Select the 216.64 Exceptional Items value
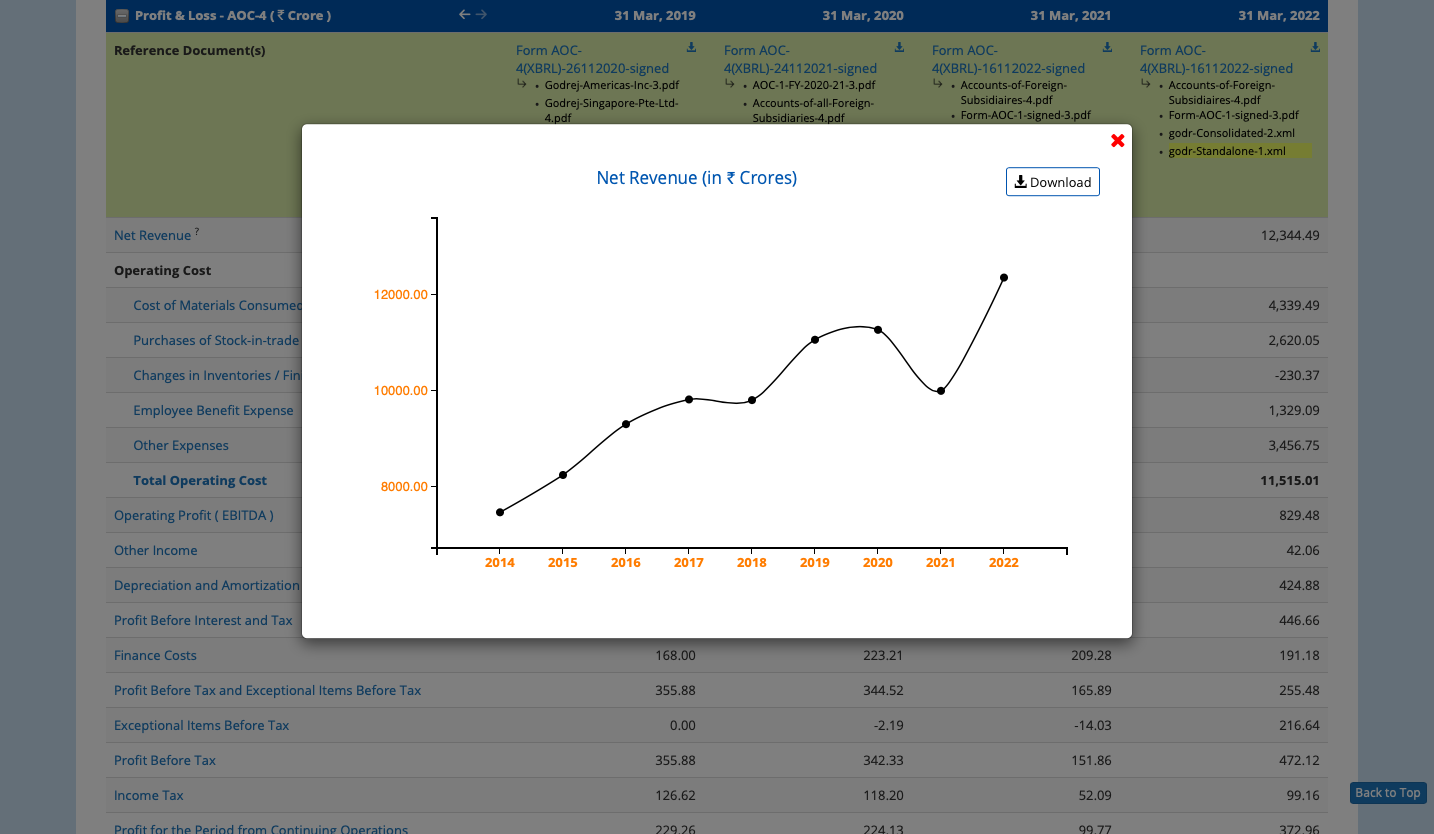Viewport: 1434px width, 834px height. (1299, 726)
